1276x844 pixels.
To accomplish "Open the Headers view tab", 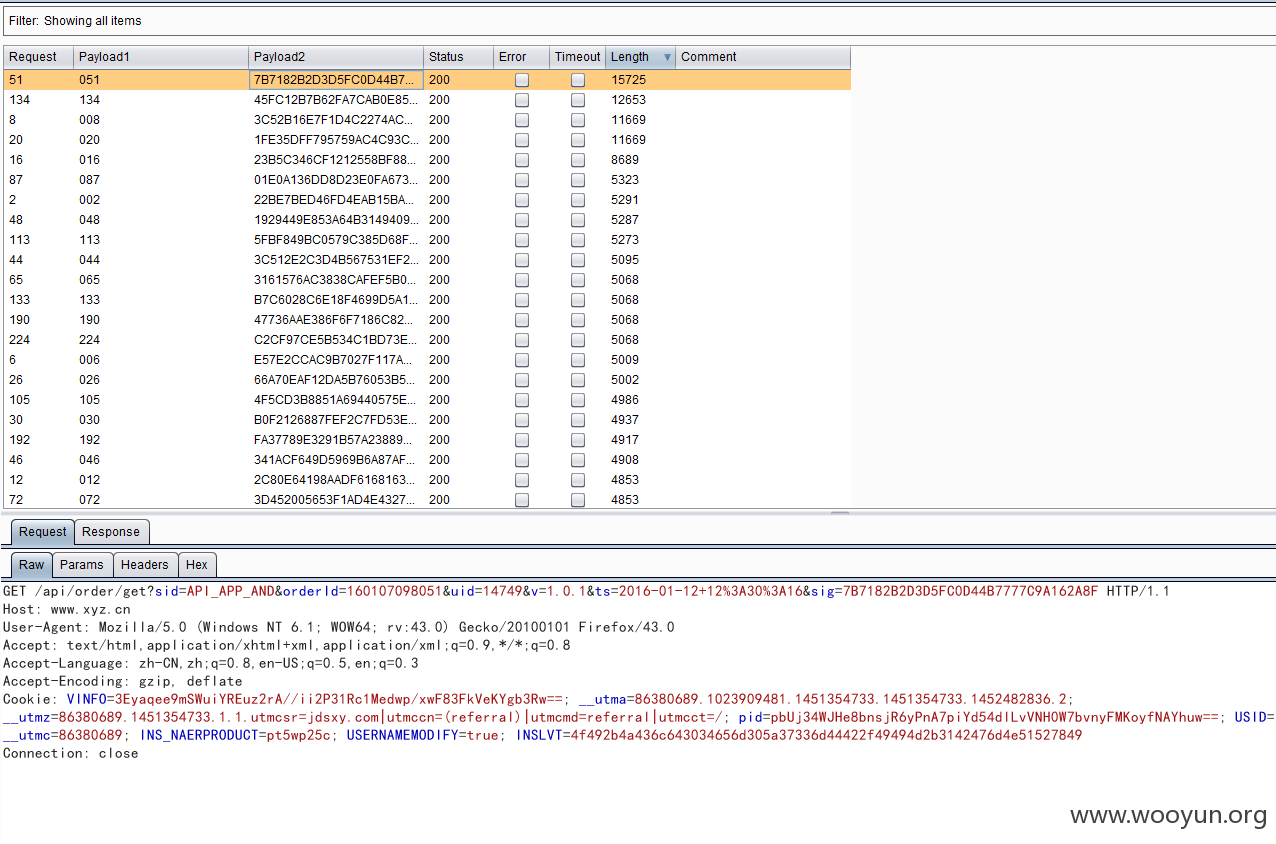I will [145, 565].
